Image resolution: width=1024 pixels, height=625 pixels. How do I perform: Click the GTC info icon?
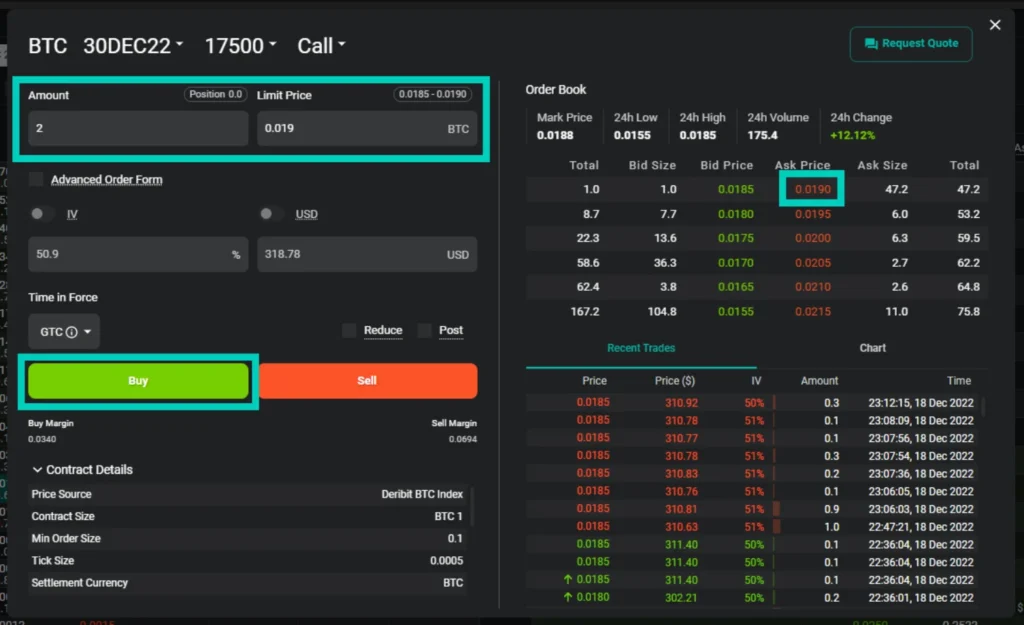(x=72, y=332)
